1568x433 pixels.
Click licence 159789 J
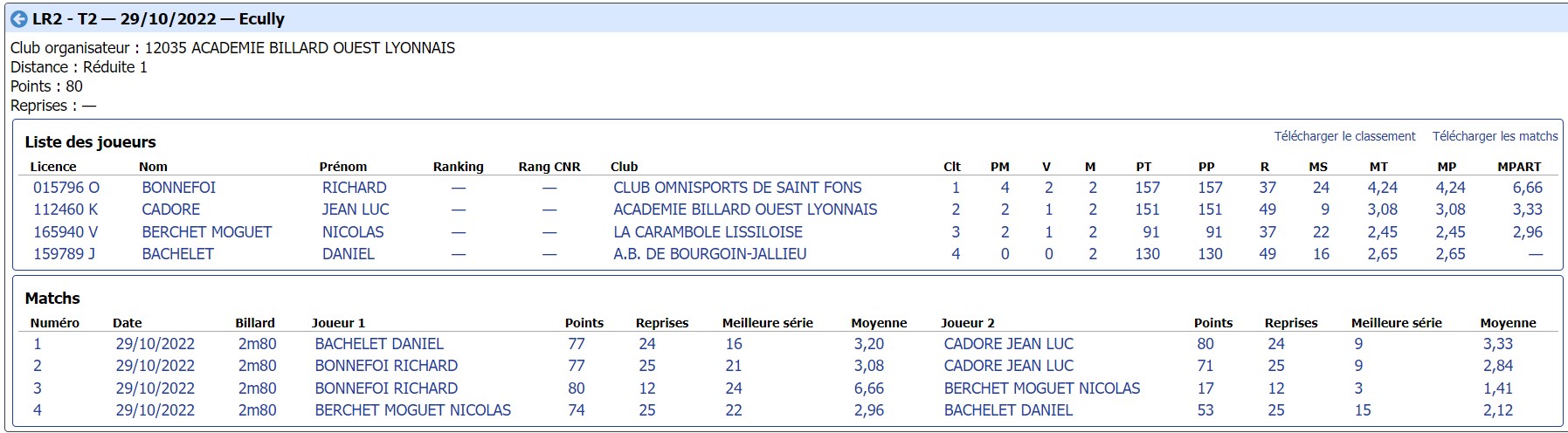coord(65,254)
